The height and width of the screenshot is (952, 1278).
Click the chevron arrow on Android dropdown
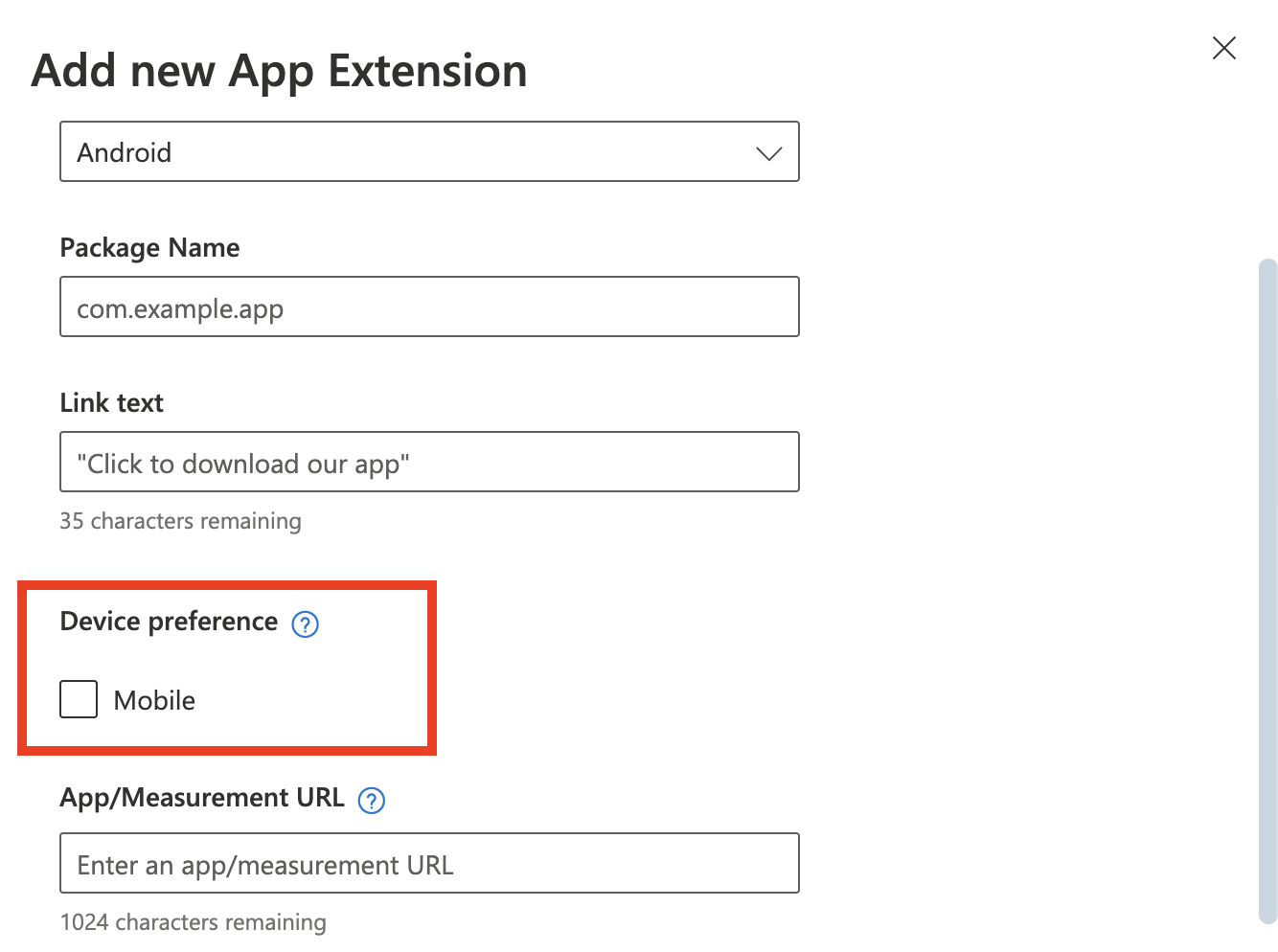(x=768, y=153)
